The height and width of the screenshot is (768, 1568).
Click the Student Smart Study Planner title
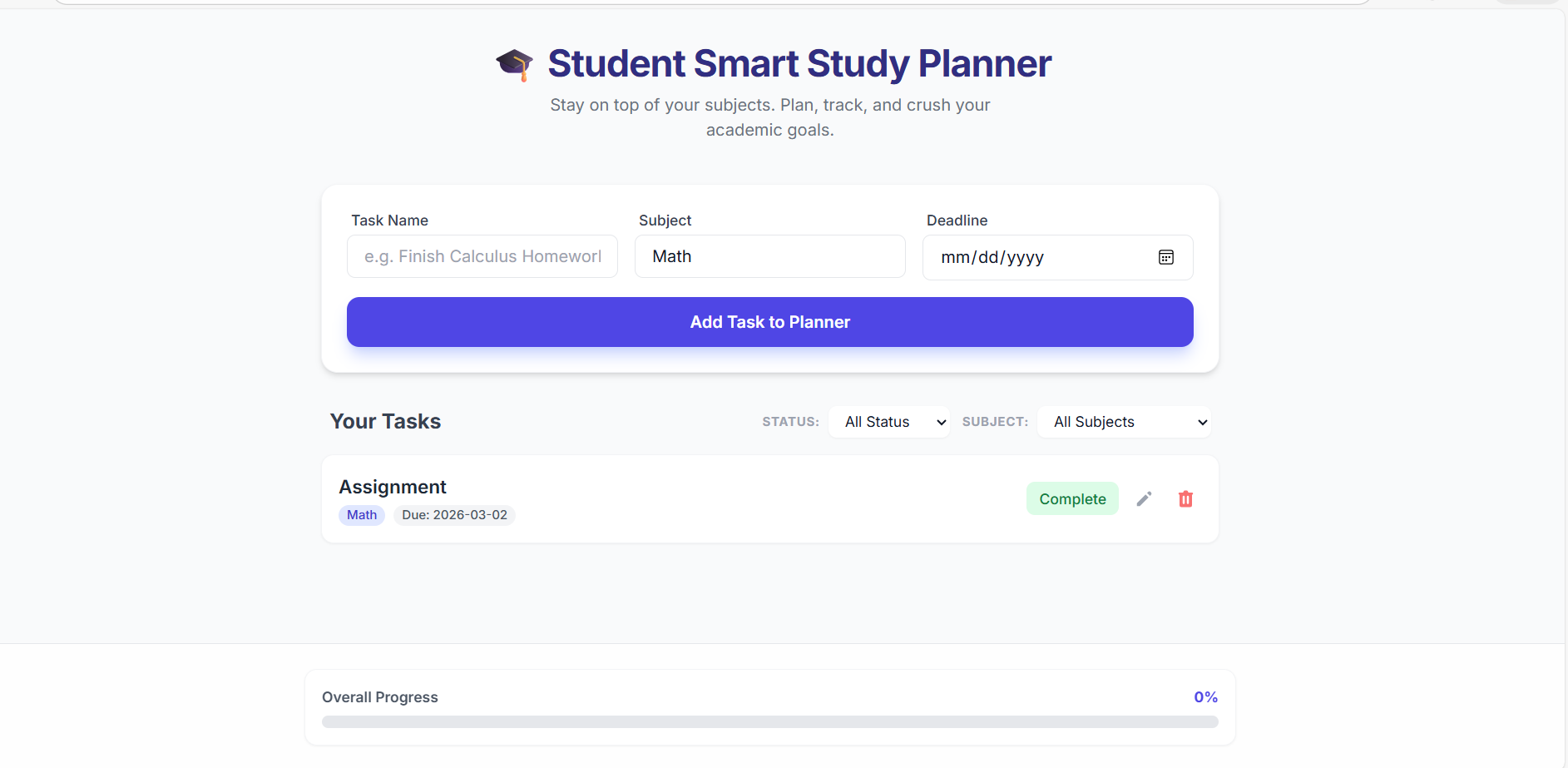coord(799,64)
